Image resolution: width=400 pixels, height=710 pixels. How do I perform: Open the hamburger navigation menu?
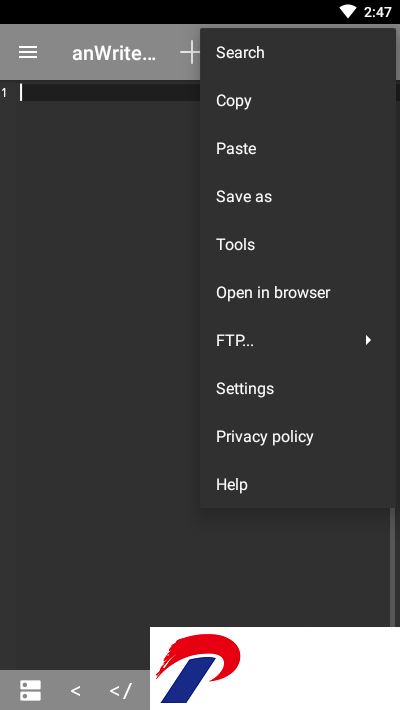28,53
